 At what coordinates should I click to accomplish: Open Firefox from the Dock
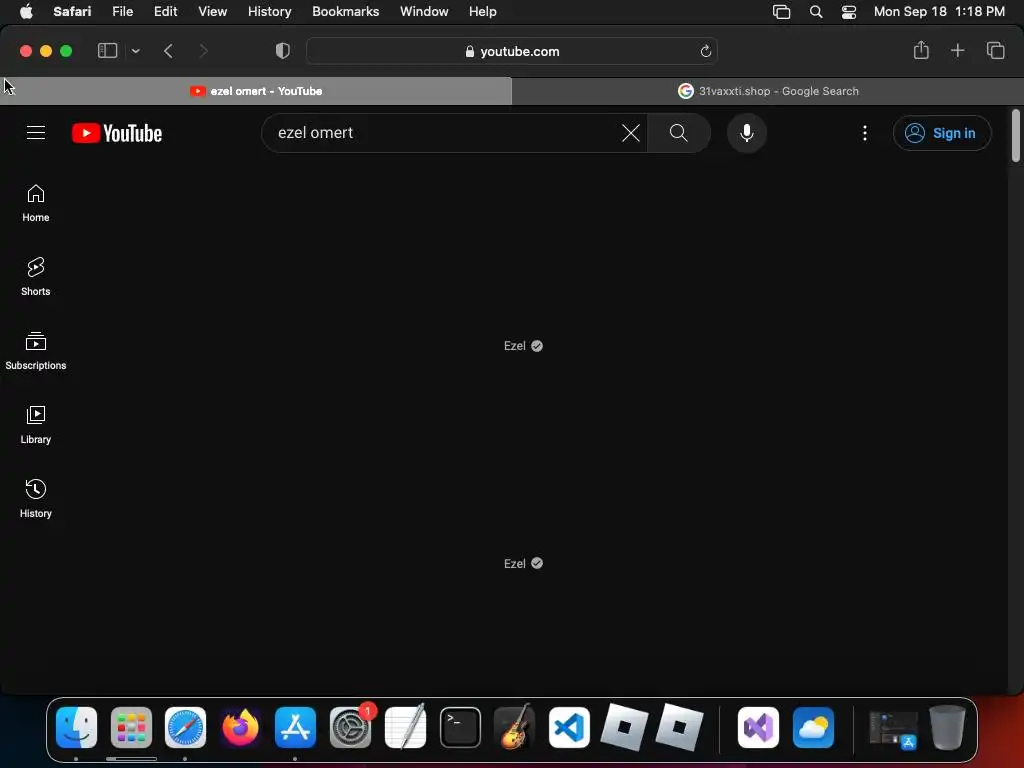point(240,727)
